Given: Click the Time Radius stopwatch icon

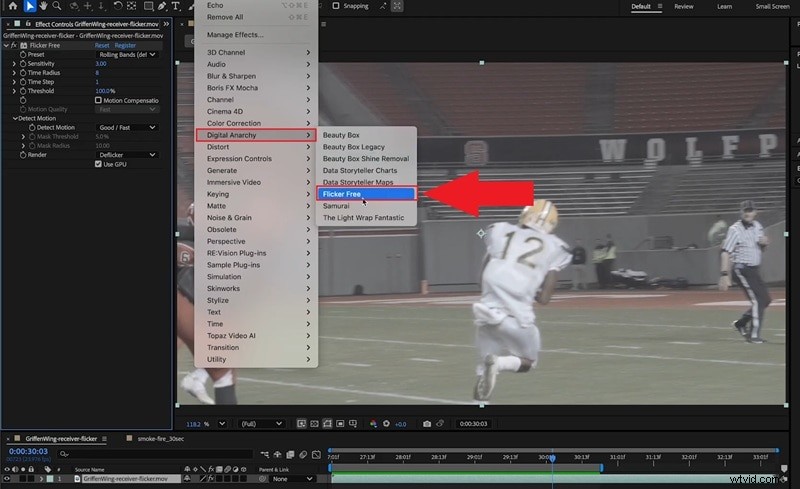Looking at the screenshot, I should pos(23,73).
